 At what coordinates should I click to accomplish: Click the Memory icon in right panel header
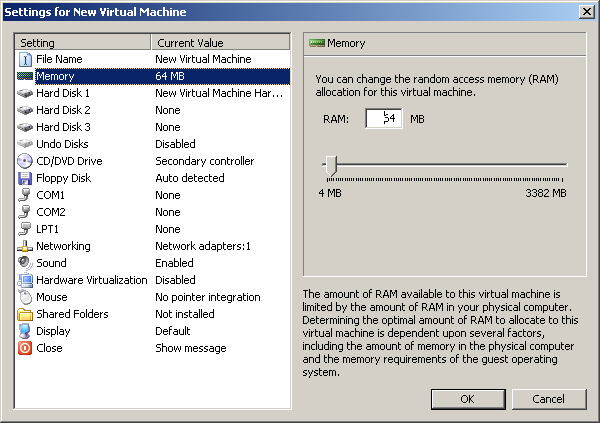(317, 43)
